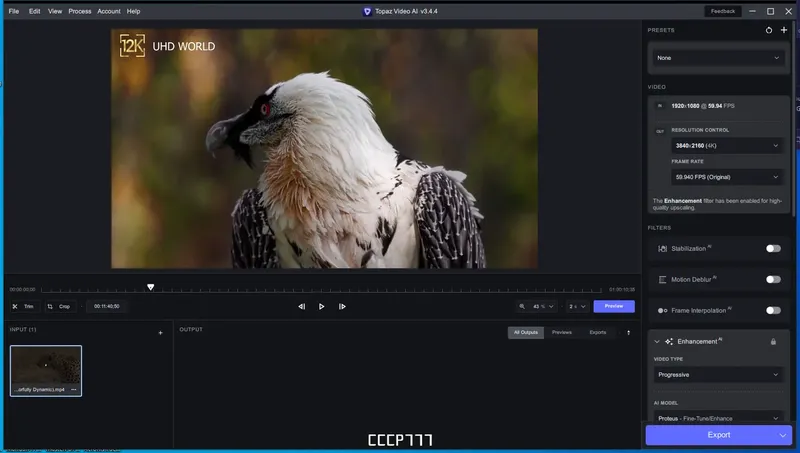The image size is (800, 453).
Task: Open the Progressive video type dropdown
Action: (718, 374)
